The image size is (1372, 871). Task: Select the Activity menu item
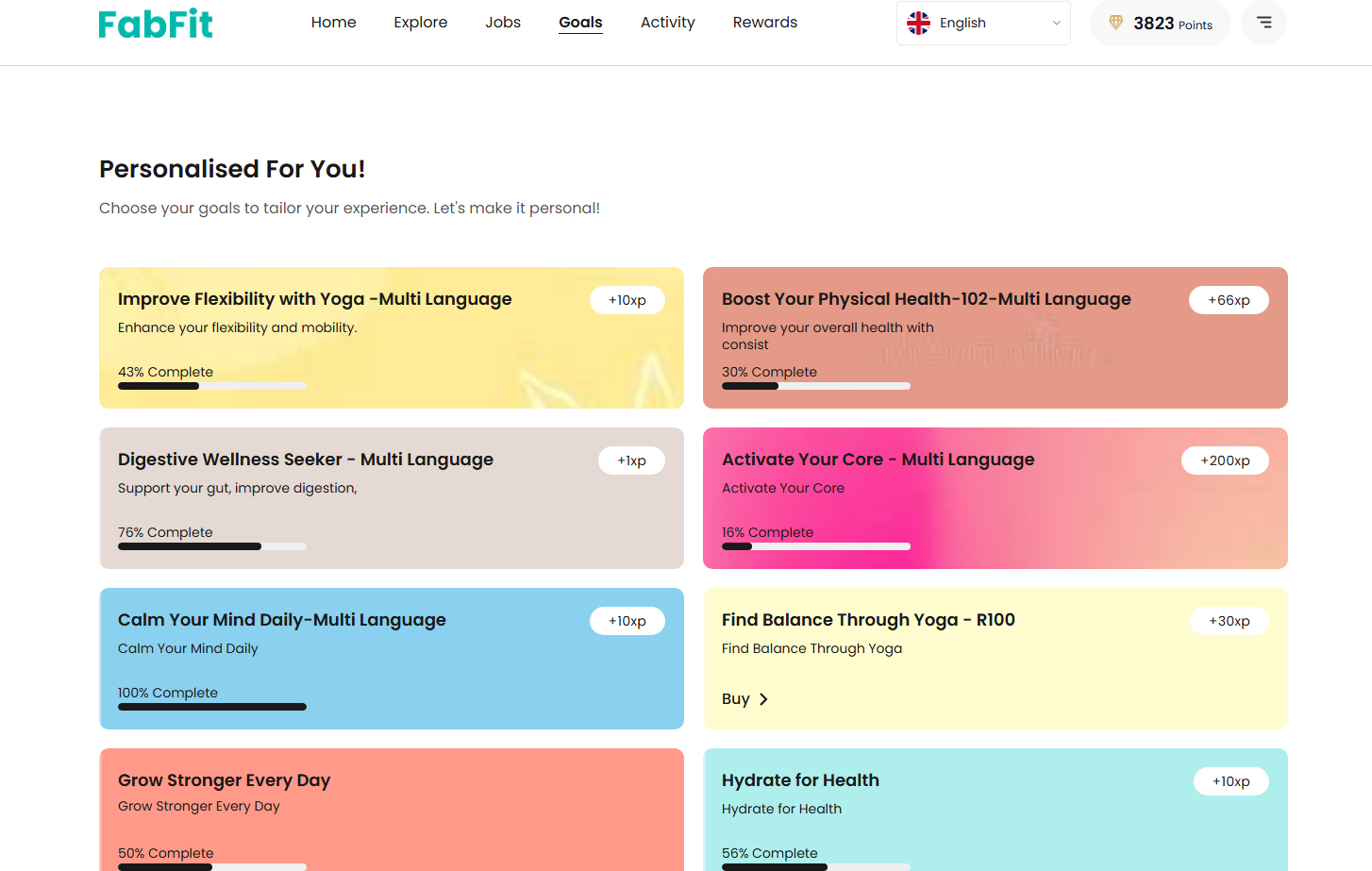(667, 23)
